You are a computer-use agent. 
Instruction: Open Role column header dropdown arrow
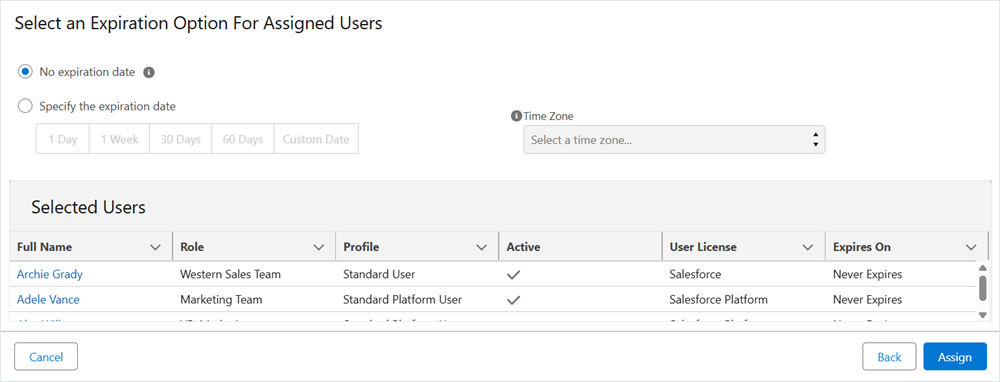coord(319,247)
